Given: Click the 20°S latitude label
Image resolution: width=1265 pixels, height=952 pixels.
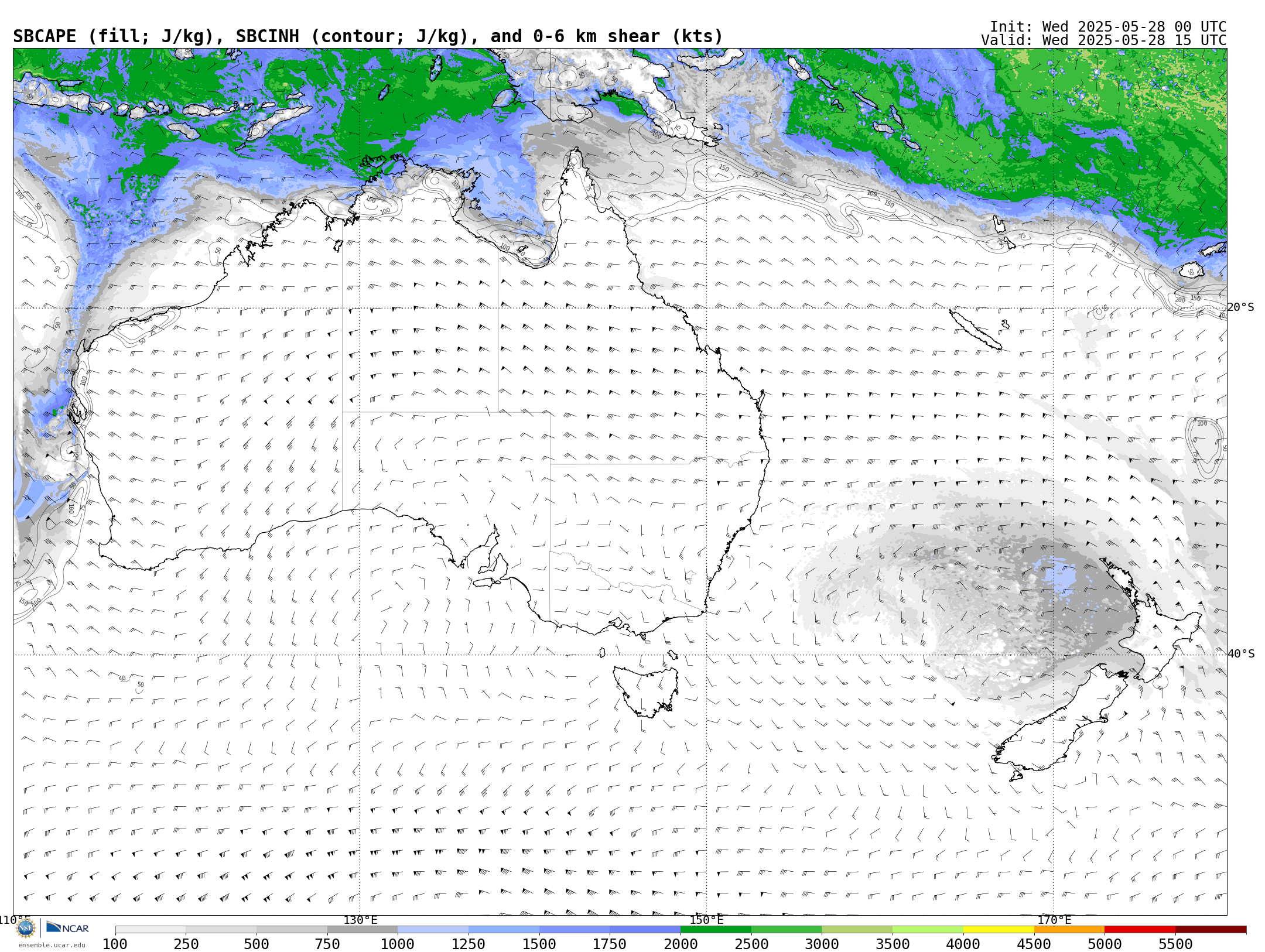Looking at the screenshot, I should point(1240,307).
